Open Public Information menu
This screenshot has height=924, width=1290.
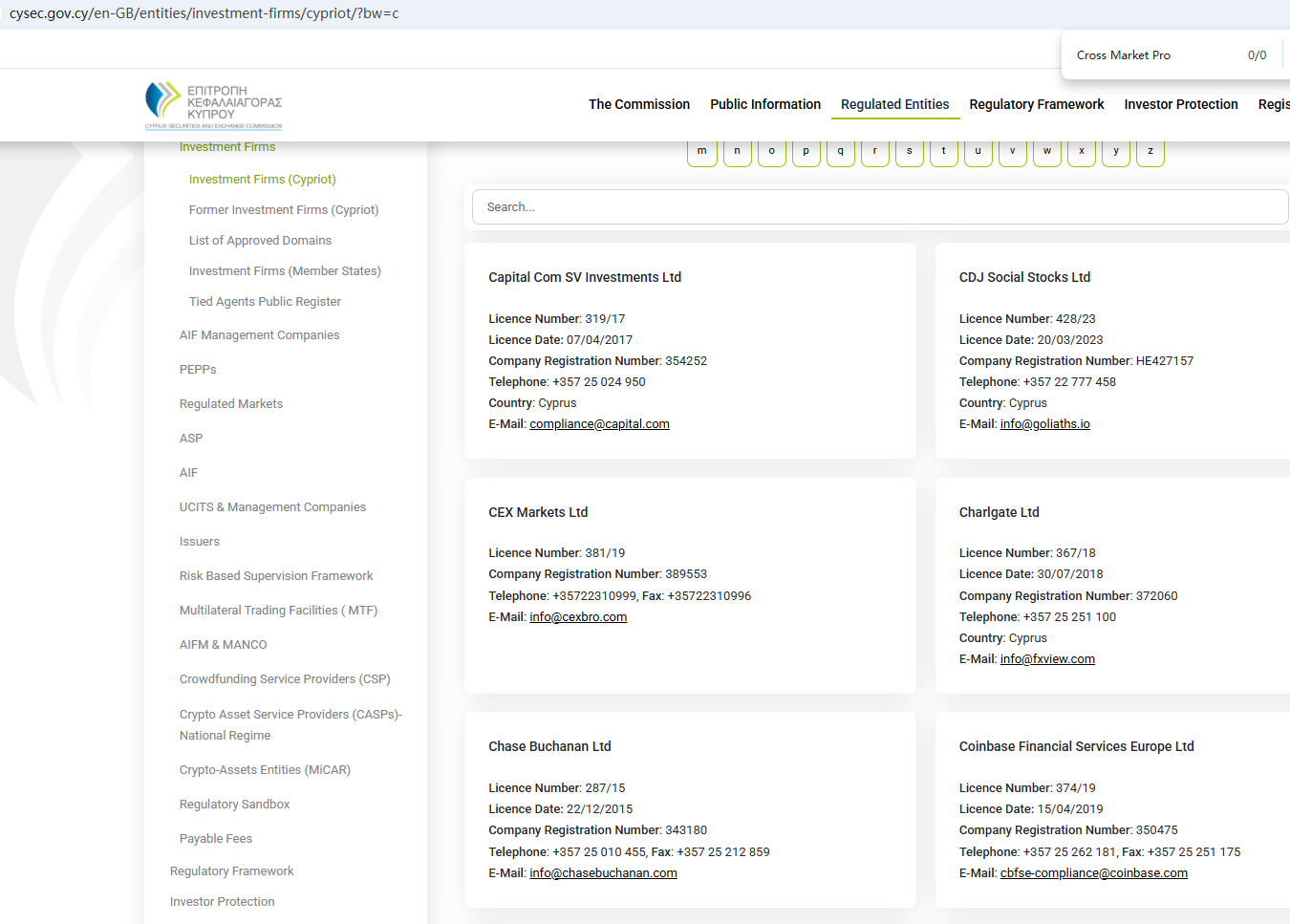[765, 104]
